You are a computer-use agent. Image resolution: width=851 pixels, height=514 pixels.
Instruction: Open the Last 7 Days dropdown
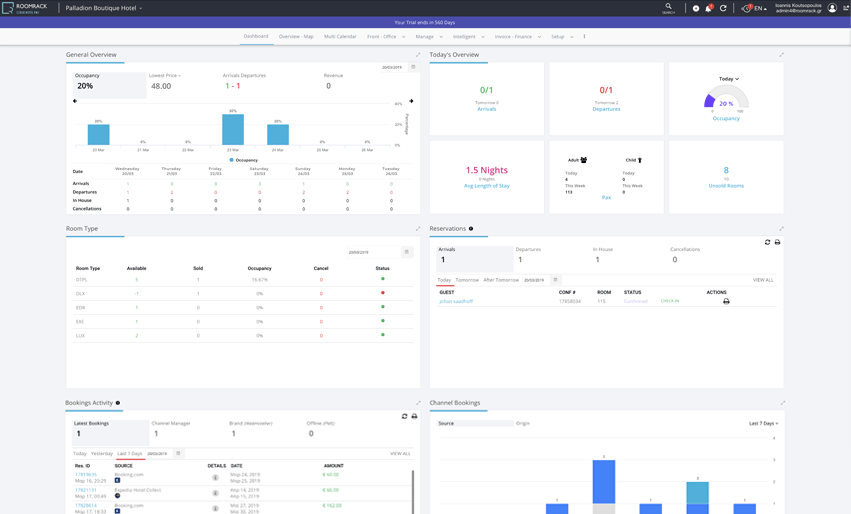tap(764, 423)
